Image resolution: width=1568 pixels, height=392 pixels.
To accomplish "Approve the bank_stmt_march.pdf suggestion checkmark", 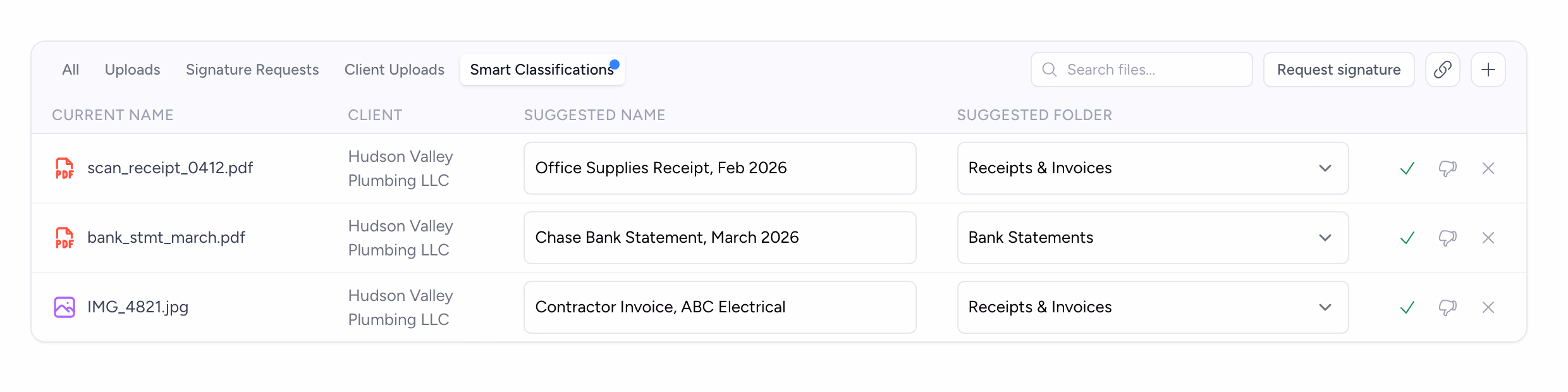I will pyautogui.click(x=1407, y=238).
